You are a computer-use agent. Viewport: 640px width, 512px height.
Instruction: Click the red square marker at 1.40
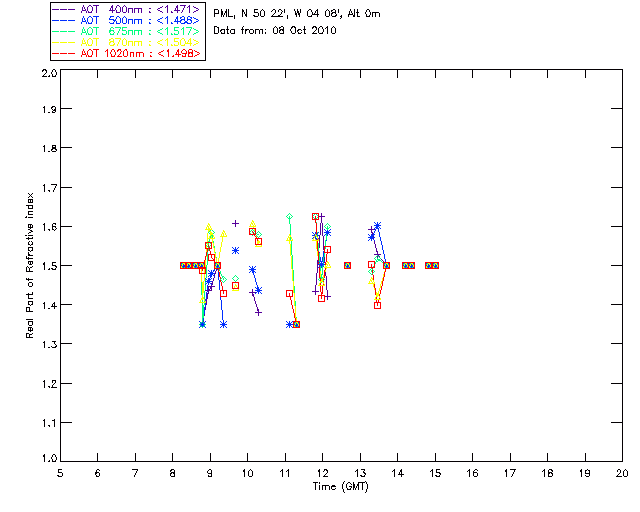pyautogui.click(x=378, y=305)
